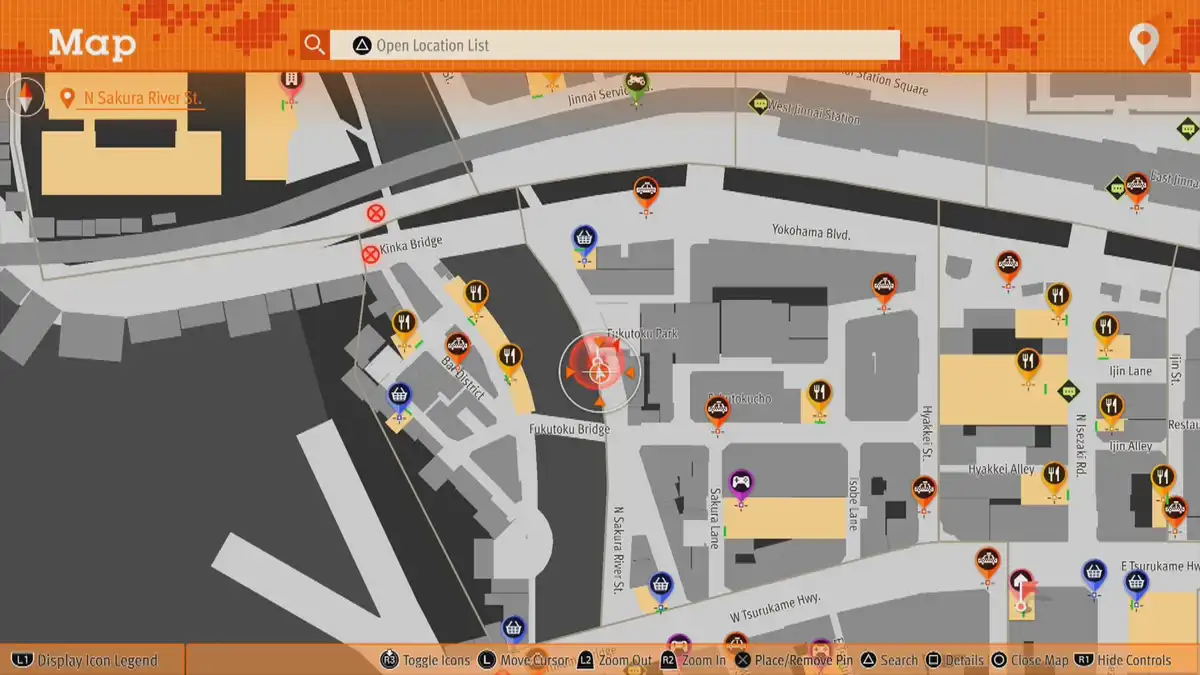Screen dimensions: 1200x675
Task: Select the restaurant icon right of Fukutokucho
Action: point(819,392)
